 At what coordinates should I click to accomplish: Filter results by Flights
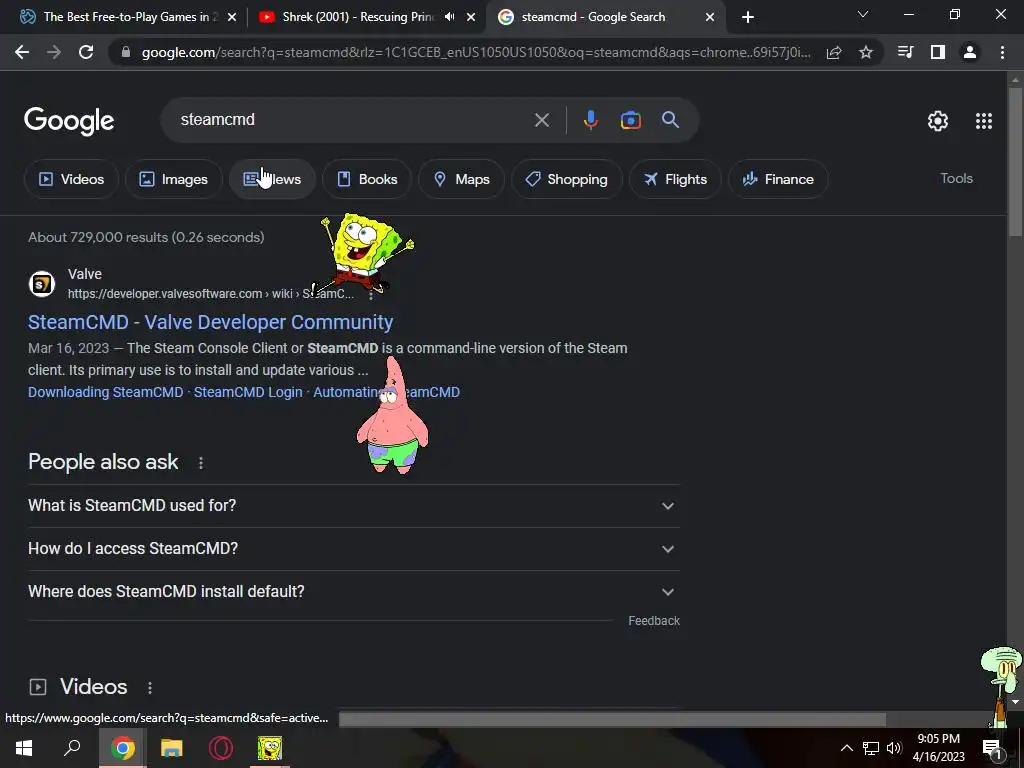coord(675,179)
